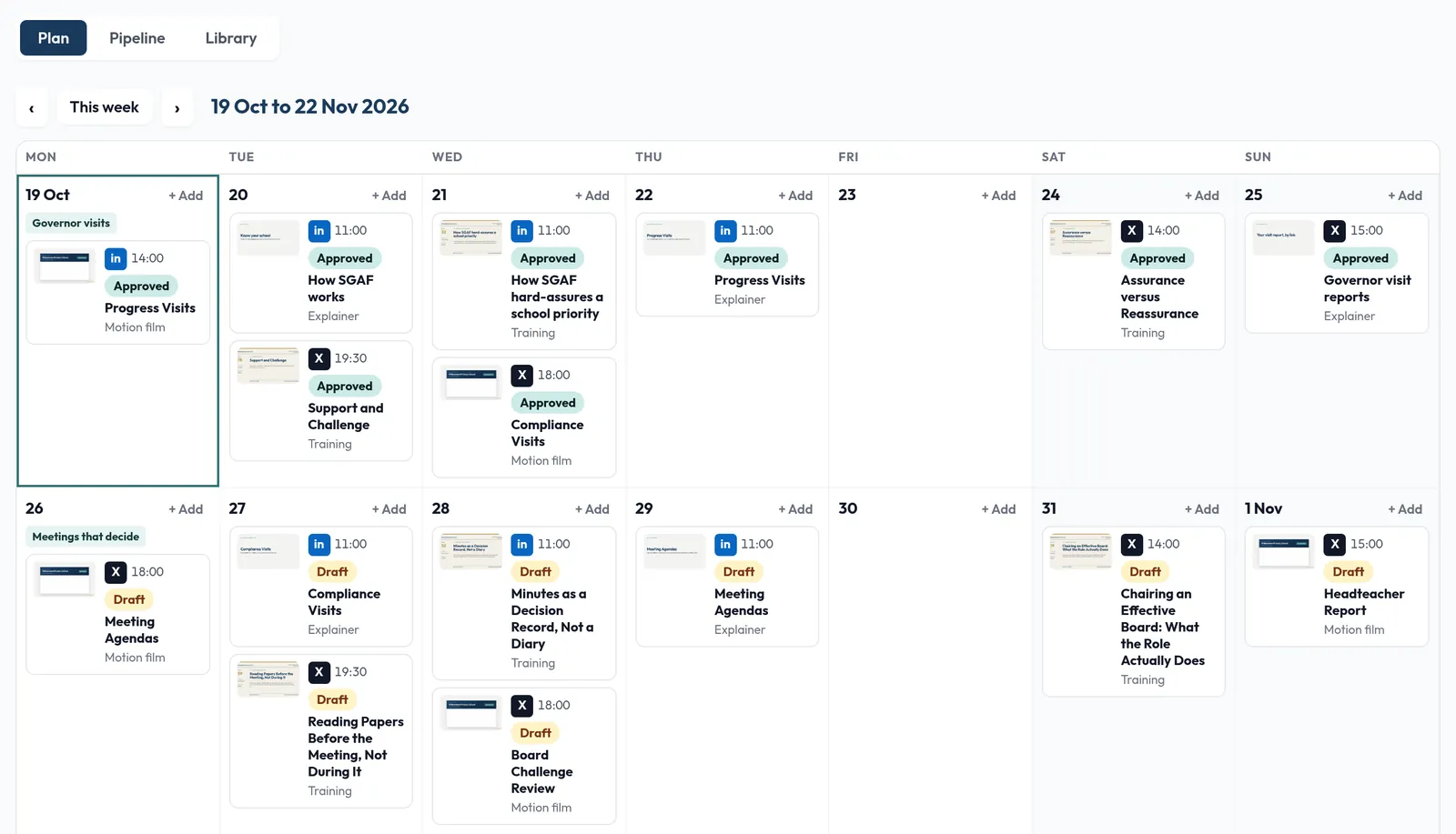Add a post on Tuesday 27

389,509
